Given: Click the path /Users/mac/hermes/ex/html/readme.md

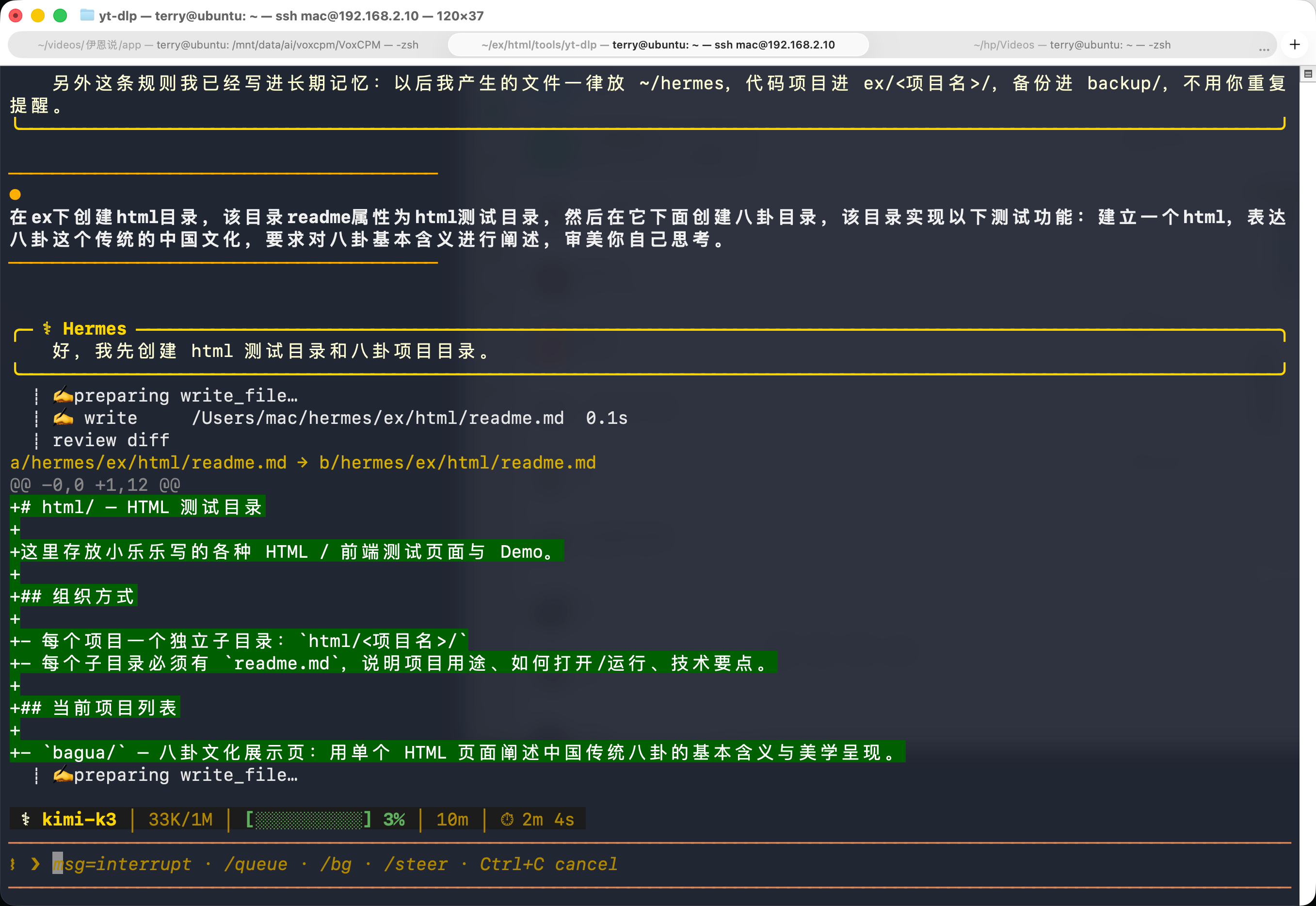Looking at the screenshot, I should pyautogui.click(x=378, y=419).
